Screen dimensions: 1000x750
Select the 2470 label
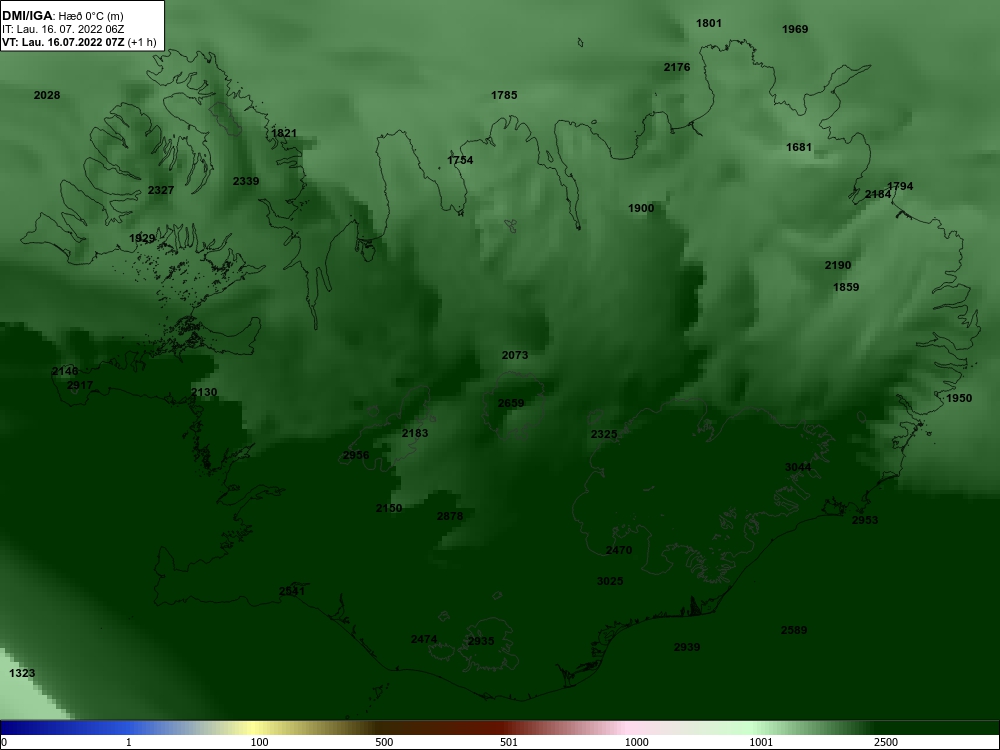(x=619, y=550)
